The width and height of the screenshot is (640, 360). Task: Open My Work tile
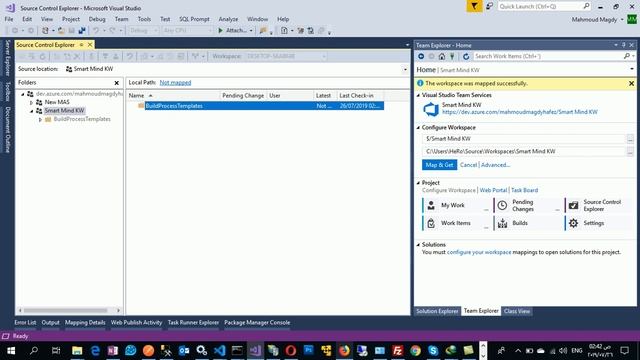click(456, 205)
